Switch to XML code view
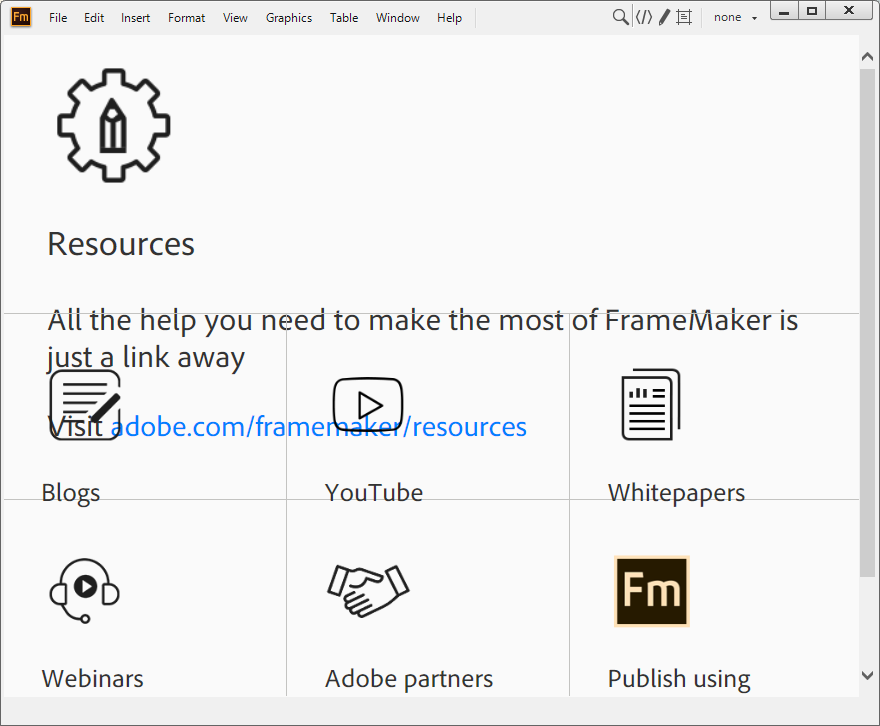 coord(643,17)
